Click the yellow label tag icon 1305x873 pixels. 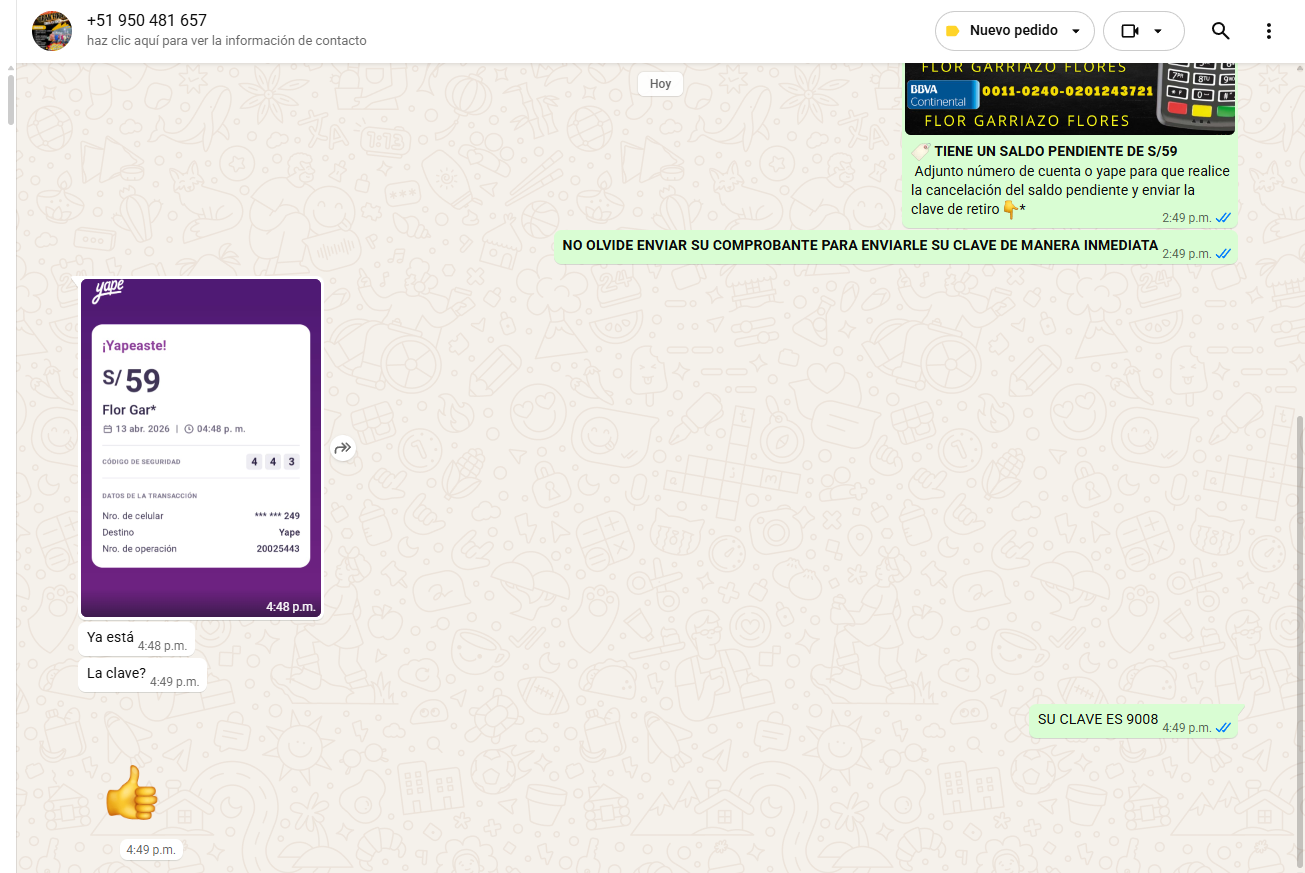[x=952, y=31]
